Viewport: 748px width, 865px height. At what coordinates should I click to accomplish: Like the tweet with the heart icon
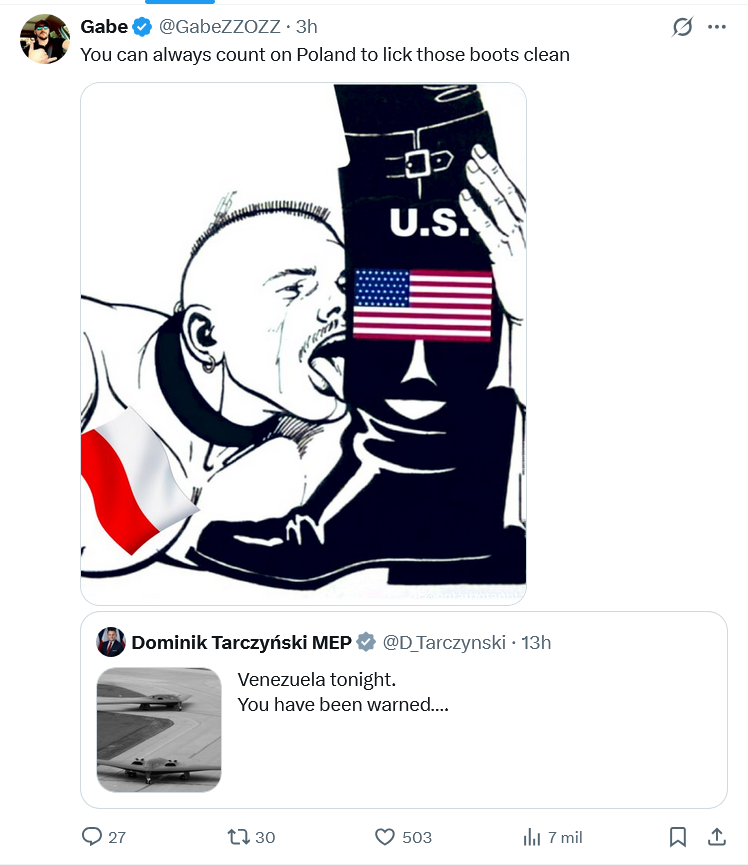[x=384, y=837]
